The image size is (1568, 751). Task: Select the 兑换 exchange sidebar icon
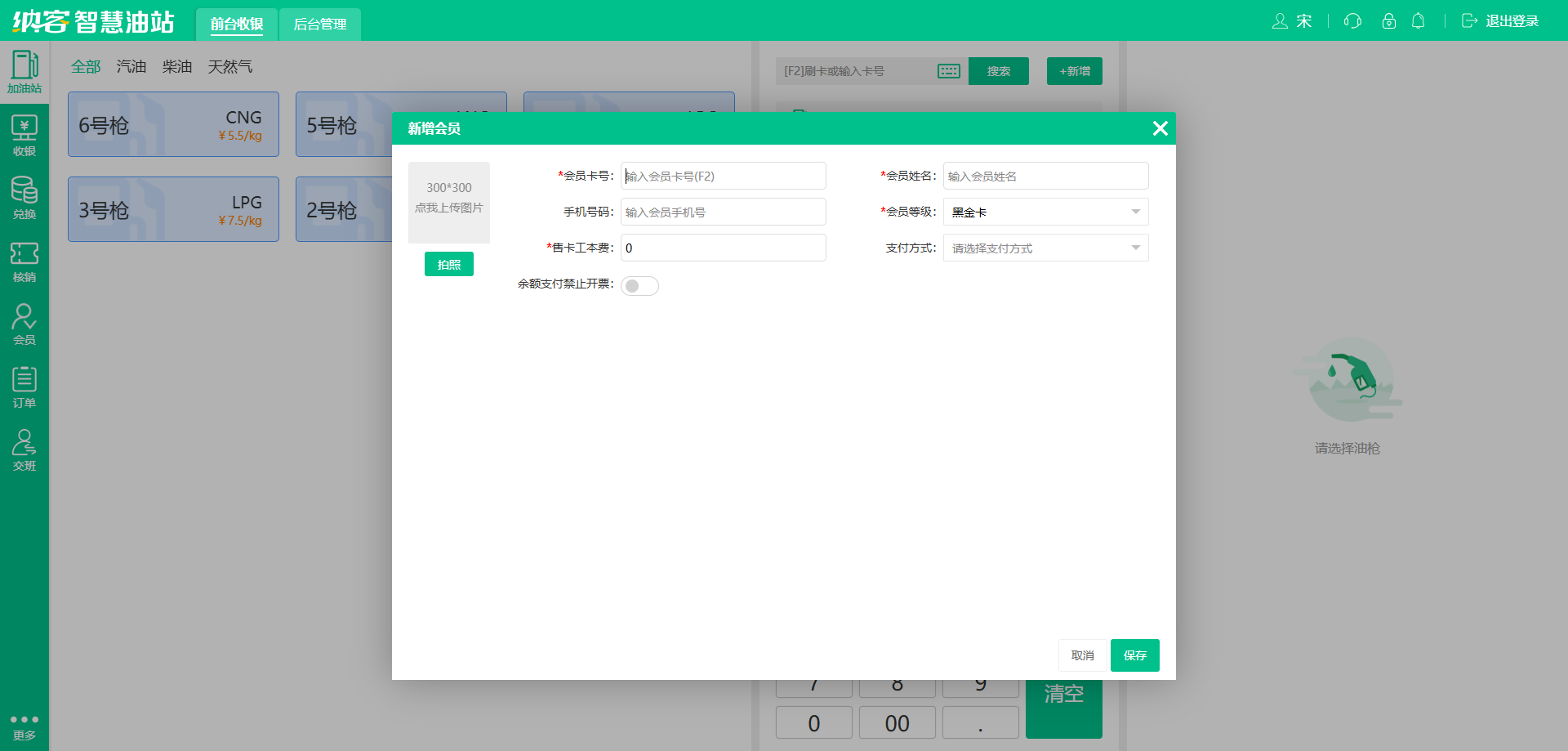pos(24,199)
